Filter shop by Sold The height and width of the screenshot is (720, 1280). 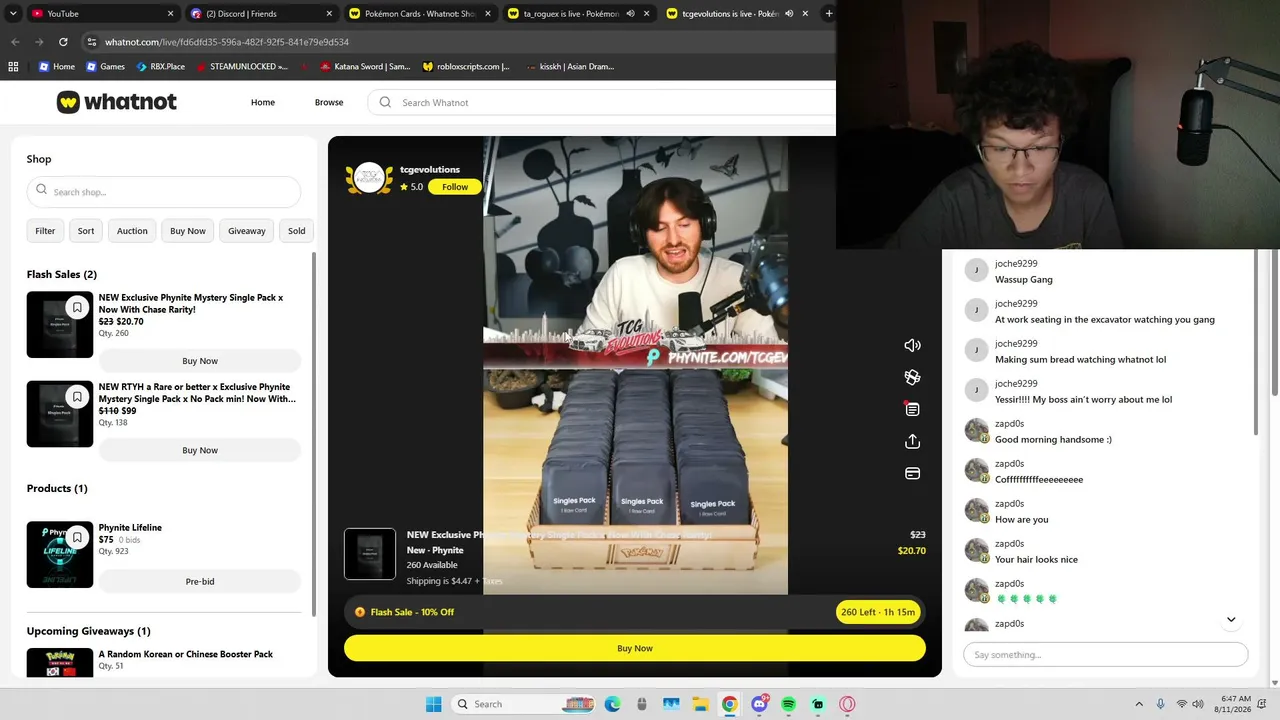pos(297,231)
